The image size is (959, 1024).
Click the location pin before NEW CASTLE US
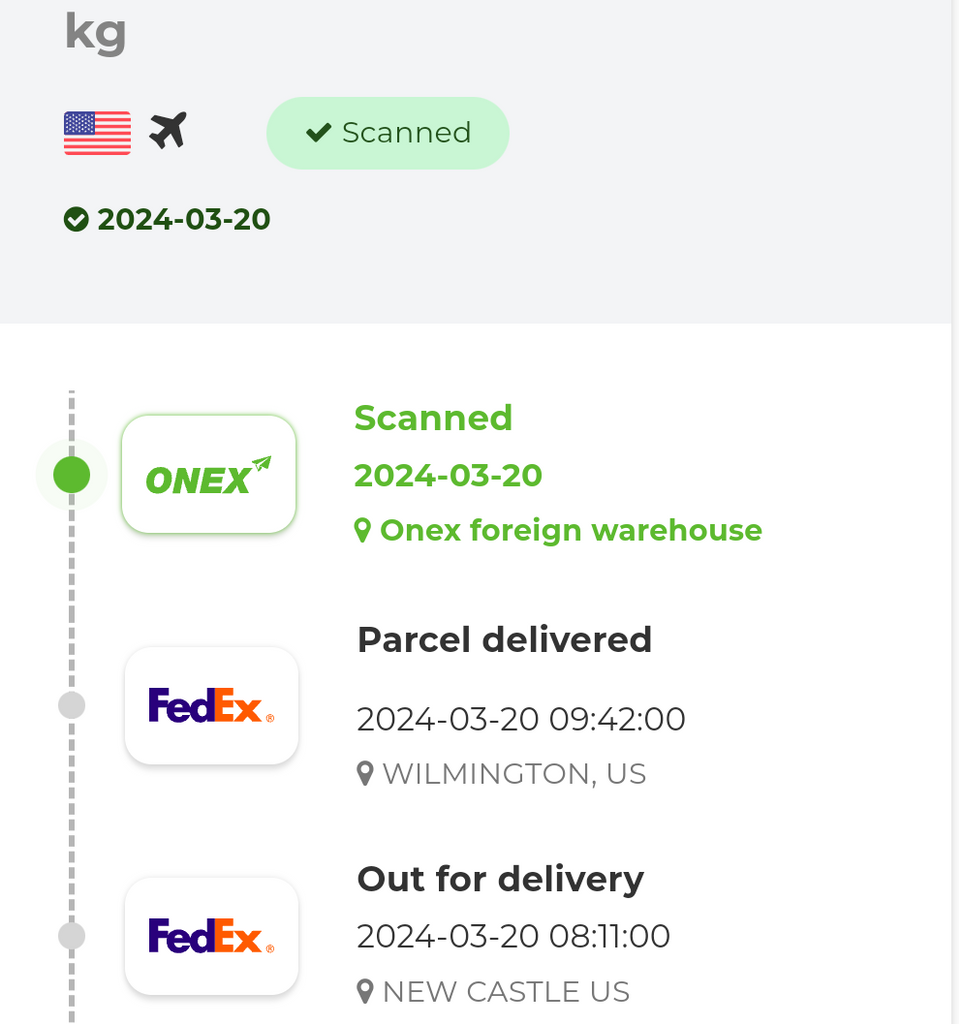point(365,991)
